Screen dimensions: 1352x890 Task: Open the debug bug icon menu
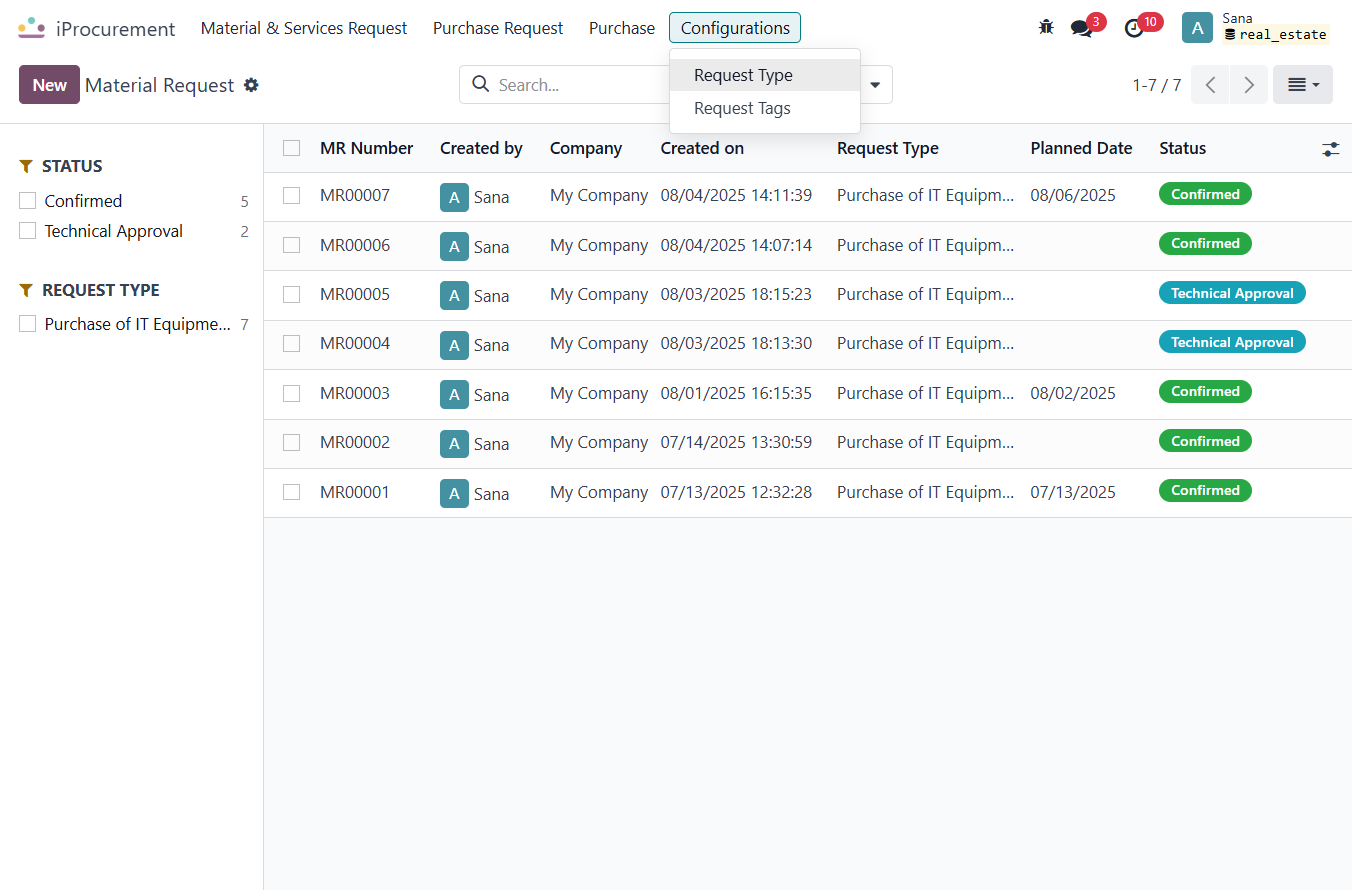point(1046,27)
